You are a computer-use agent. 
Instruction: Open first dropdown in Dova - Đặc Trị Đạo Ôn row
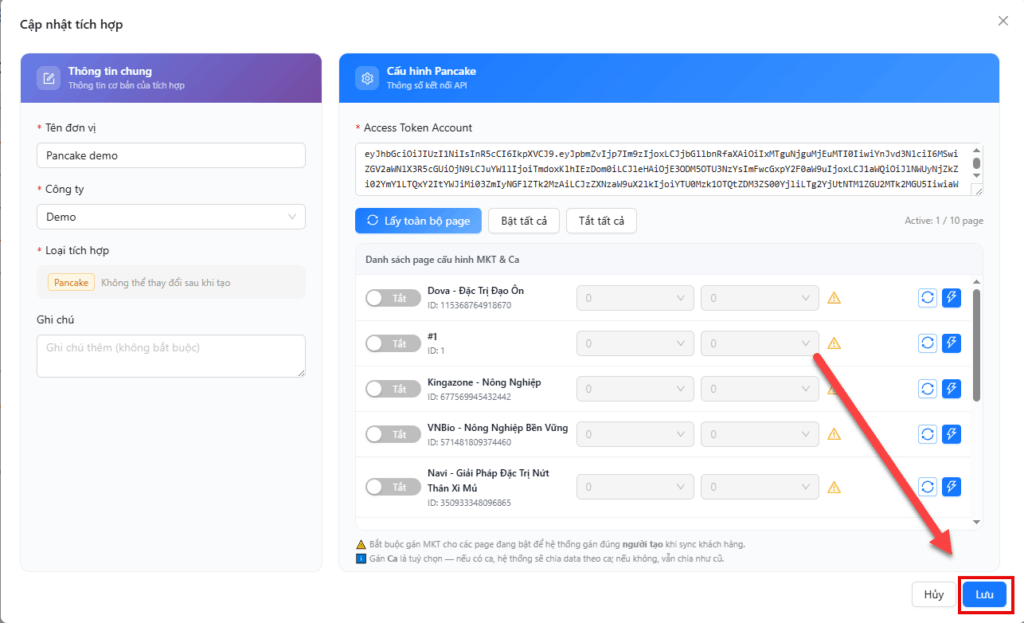pyautogui.click(x=635, y=298)
